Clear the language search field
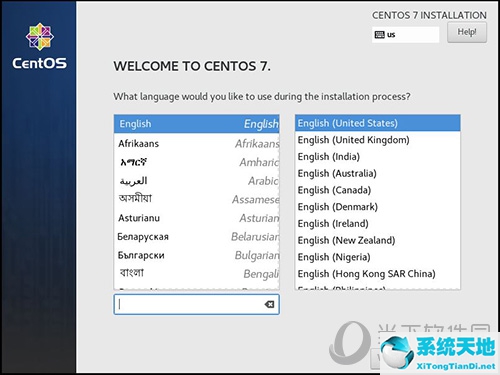 [269, 304]
